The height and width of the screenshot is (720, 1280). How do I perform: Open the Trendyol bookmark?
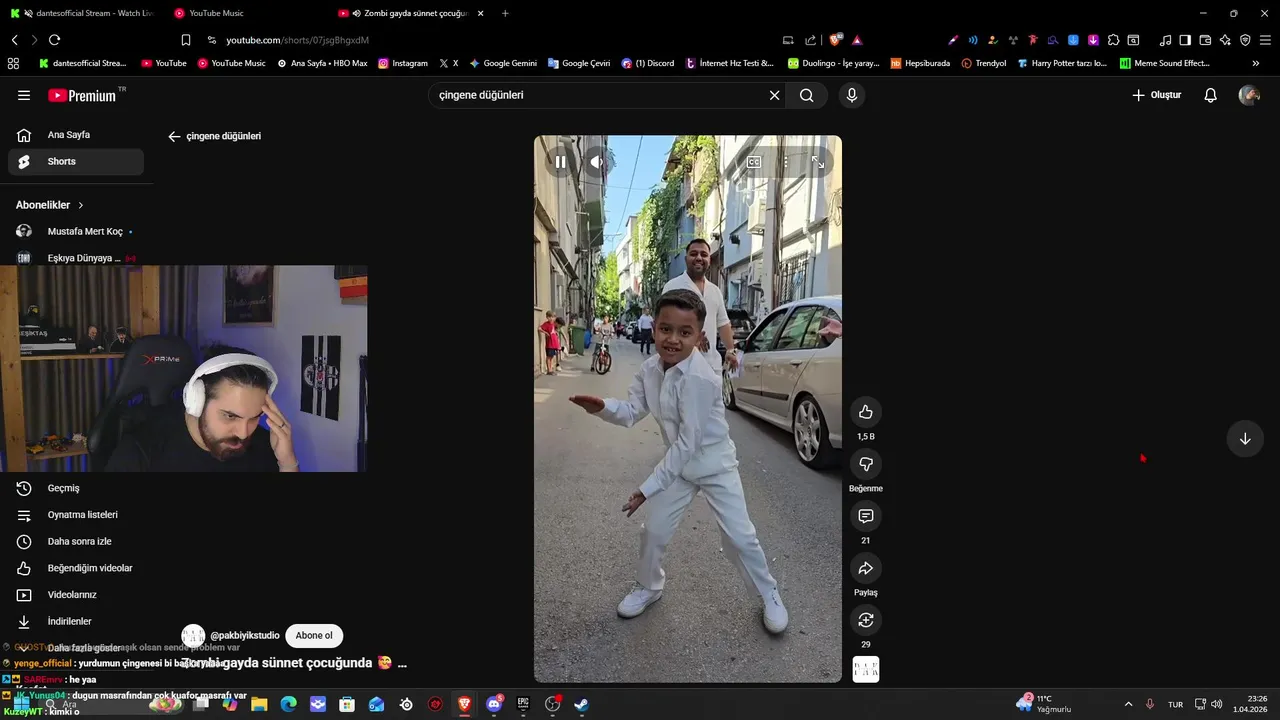point(984,63)
